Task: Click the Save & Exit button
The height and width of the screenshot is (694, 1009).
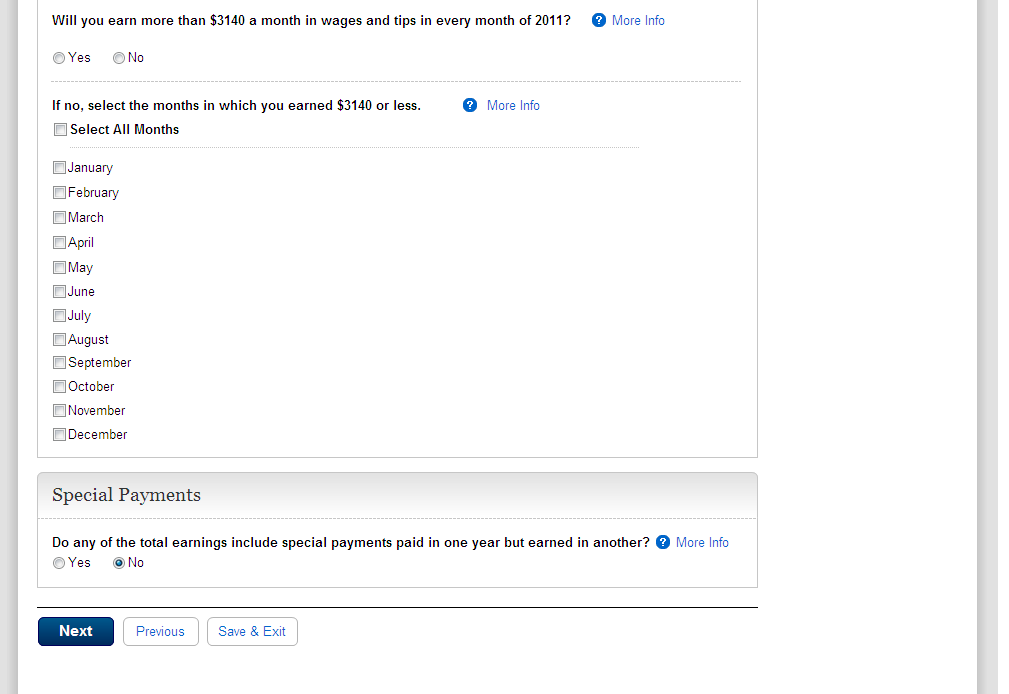Action: (x=252, y=631)
